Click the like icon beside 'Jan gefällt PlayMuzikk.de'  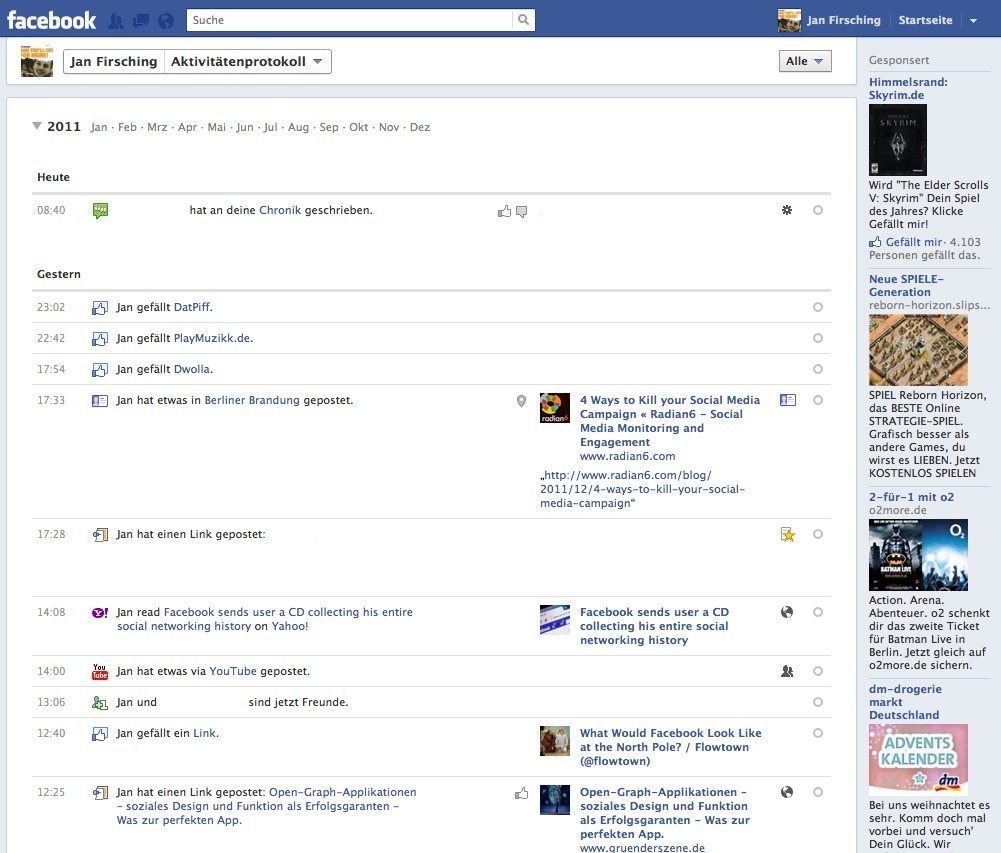click(x=100, y=338)
